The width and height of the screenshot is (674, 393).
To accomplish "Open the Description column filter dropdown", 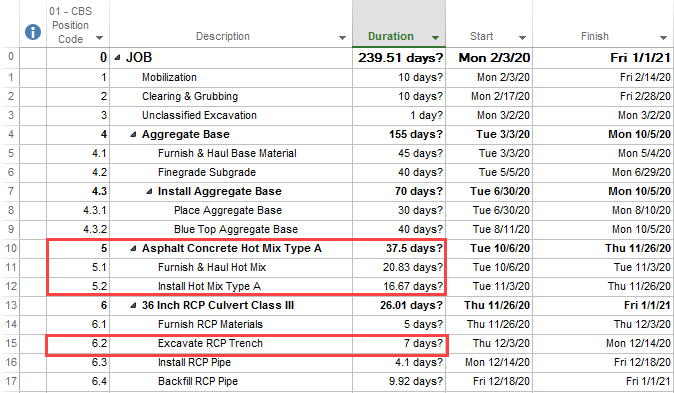I will click(x=342, y=38).
